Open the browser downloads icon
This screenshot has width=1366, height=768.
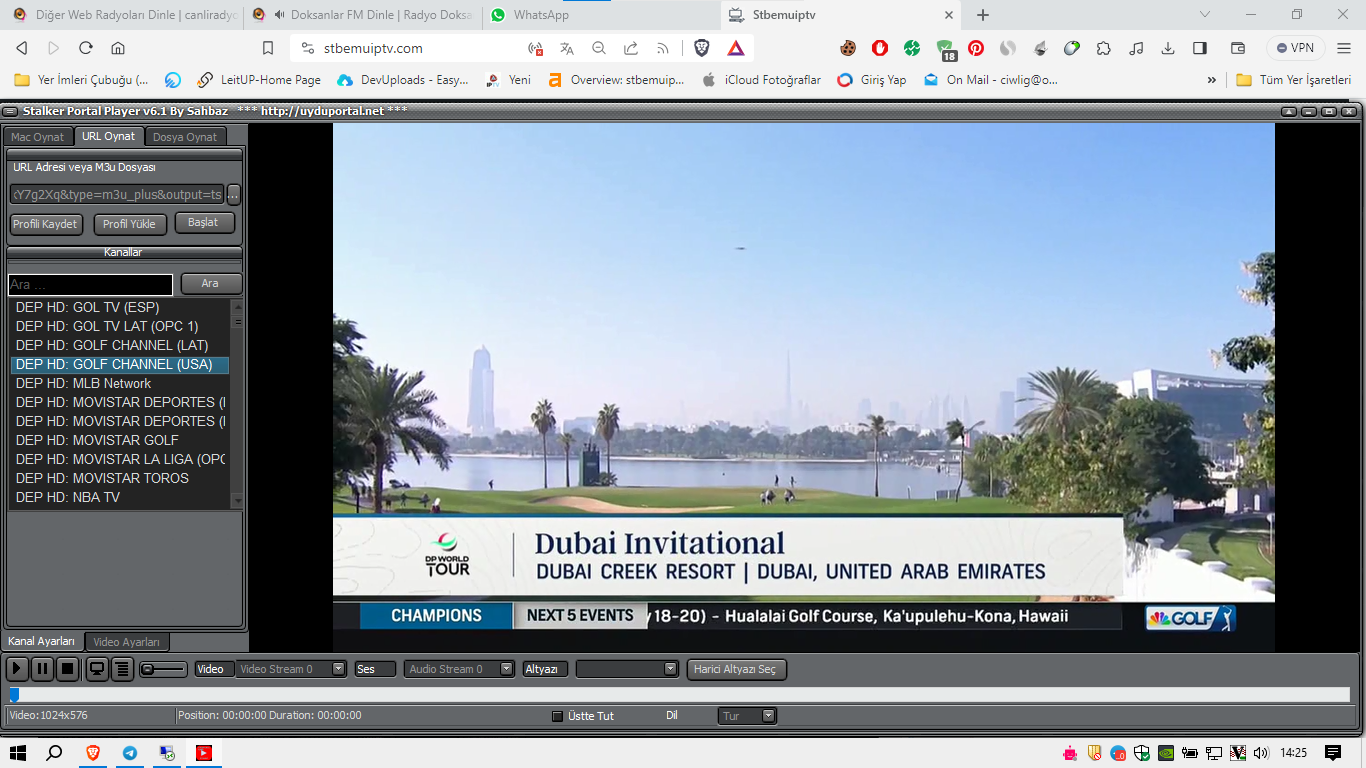point(1168,48)
